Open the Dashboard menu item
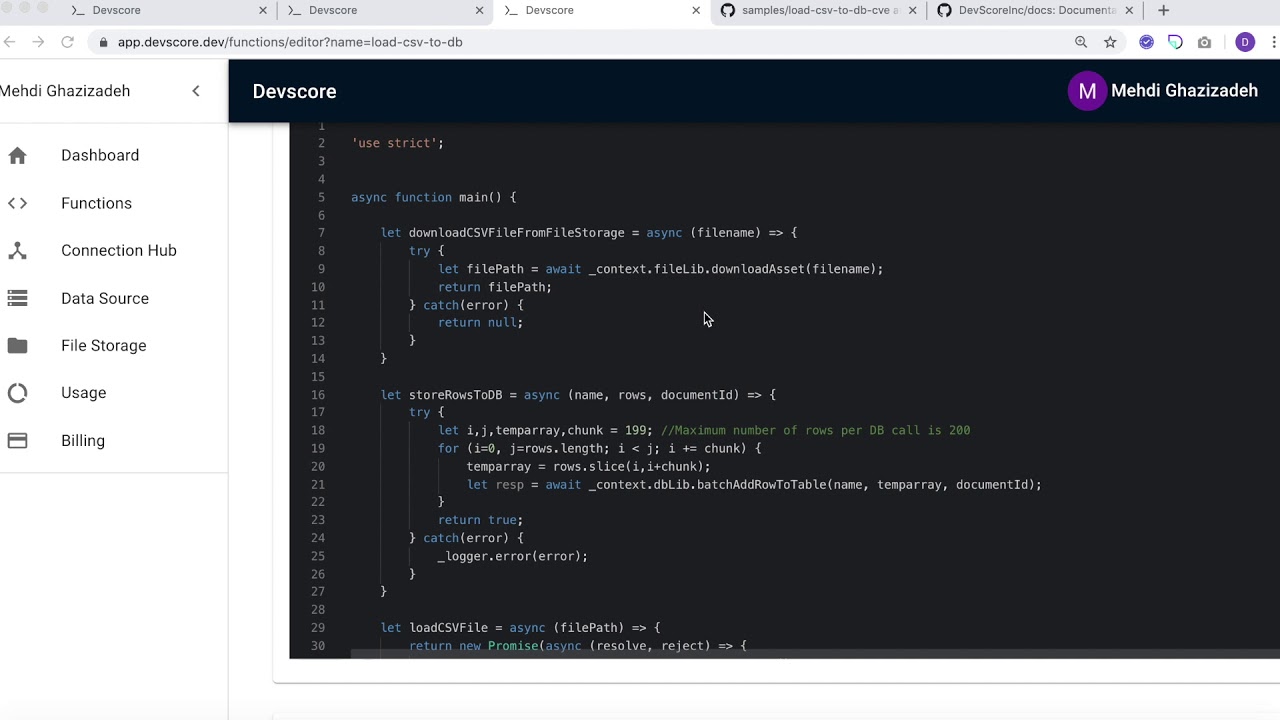This screenshot has width=1280, height=720. pos(100,155)
